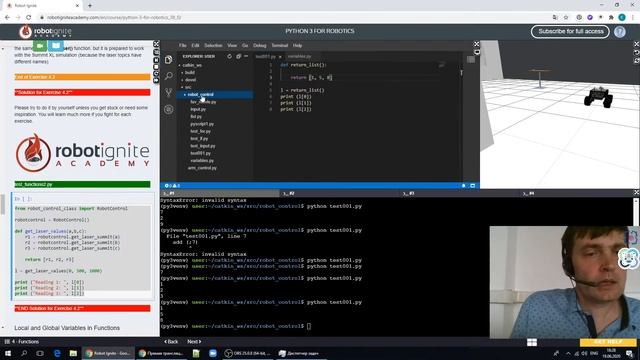Open the 4 - Functions chapter list
Screen dimensions: 640x360
(x=22, y=342)
